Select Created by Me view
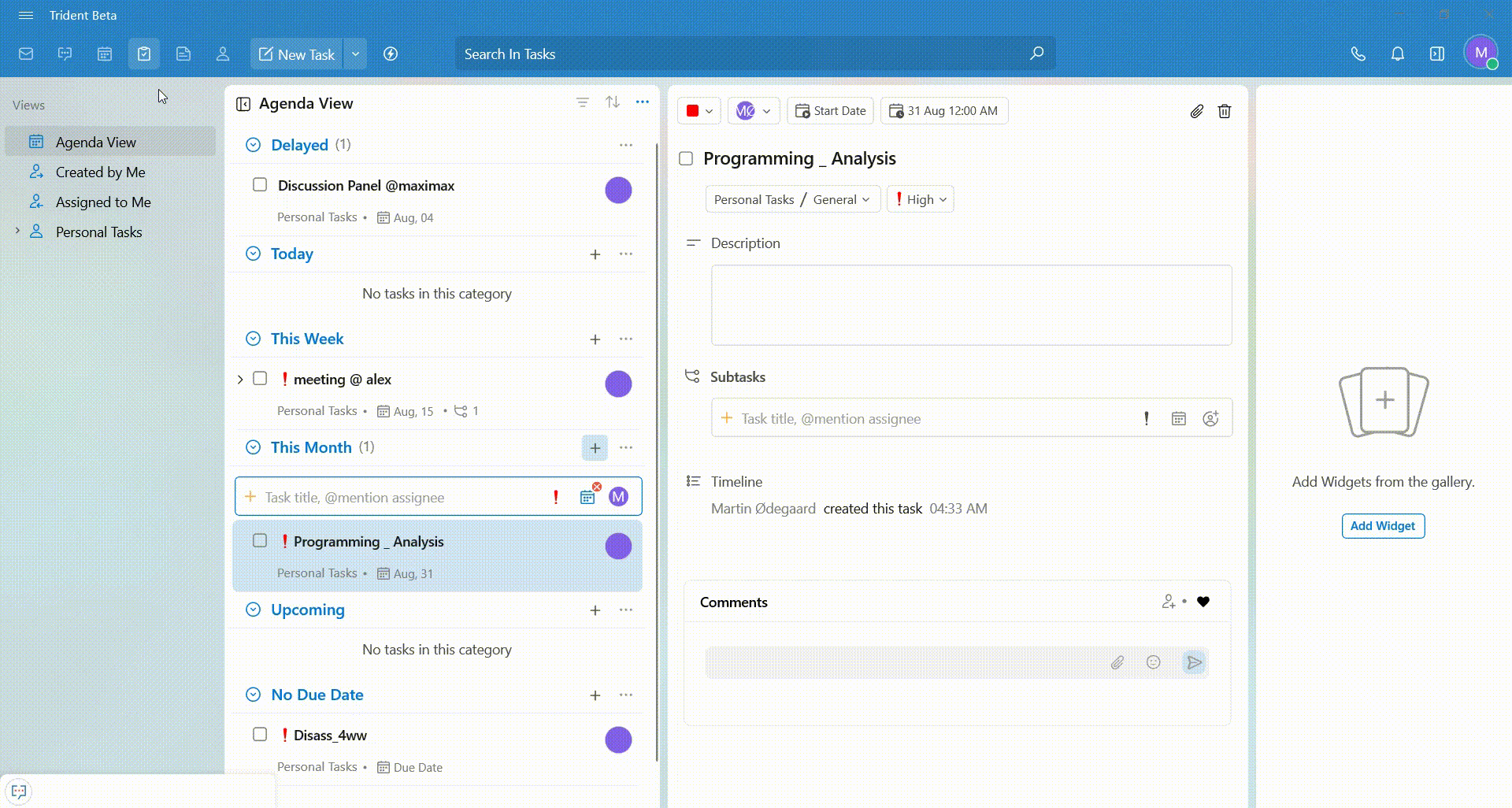 100,172
